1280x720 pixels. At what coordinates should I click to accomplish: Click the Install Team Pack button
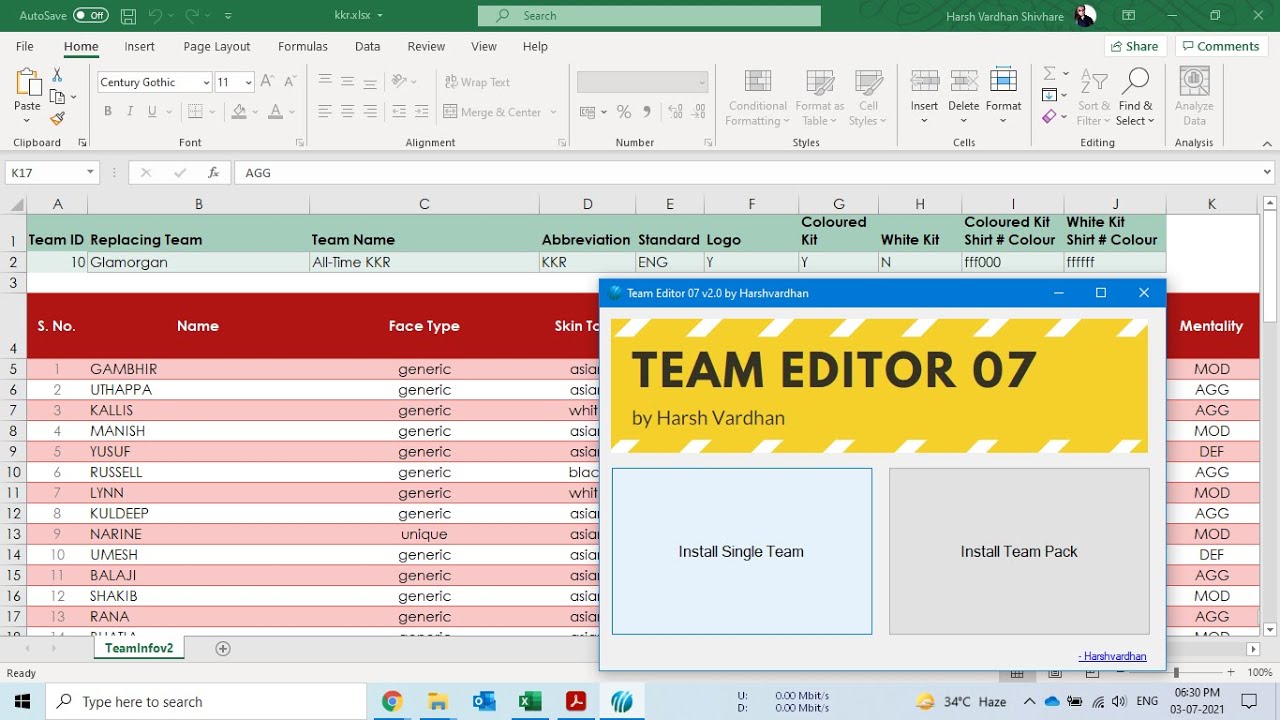[x=1019, y=551]
